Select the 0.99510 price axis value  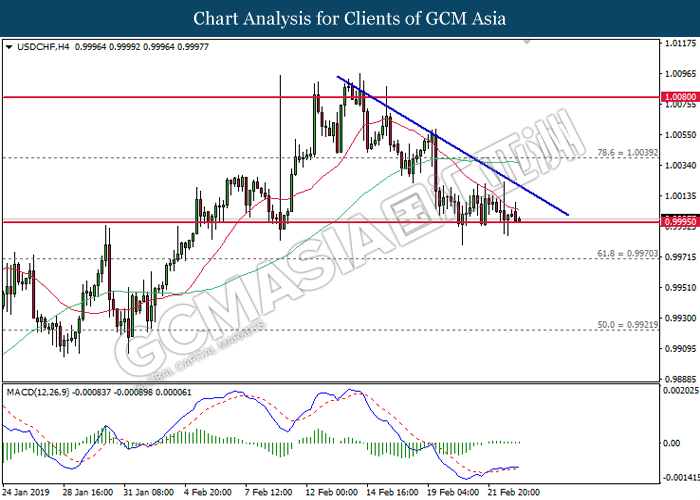(681, 288)
